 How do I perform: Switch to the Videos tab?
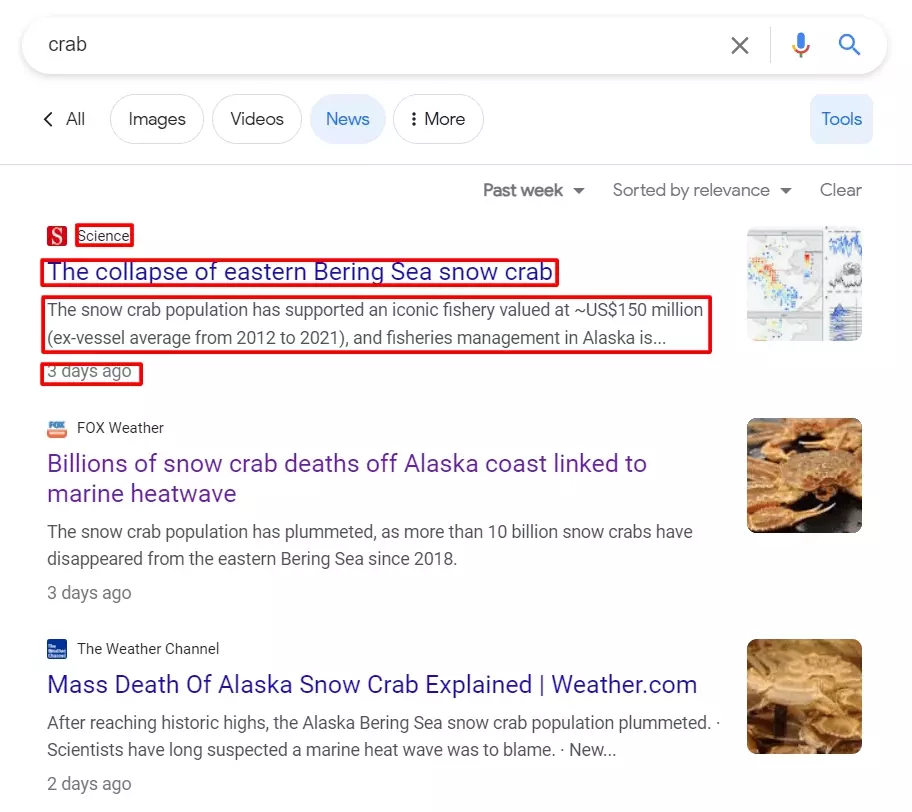pos(256,119)
